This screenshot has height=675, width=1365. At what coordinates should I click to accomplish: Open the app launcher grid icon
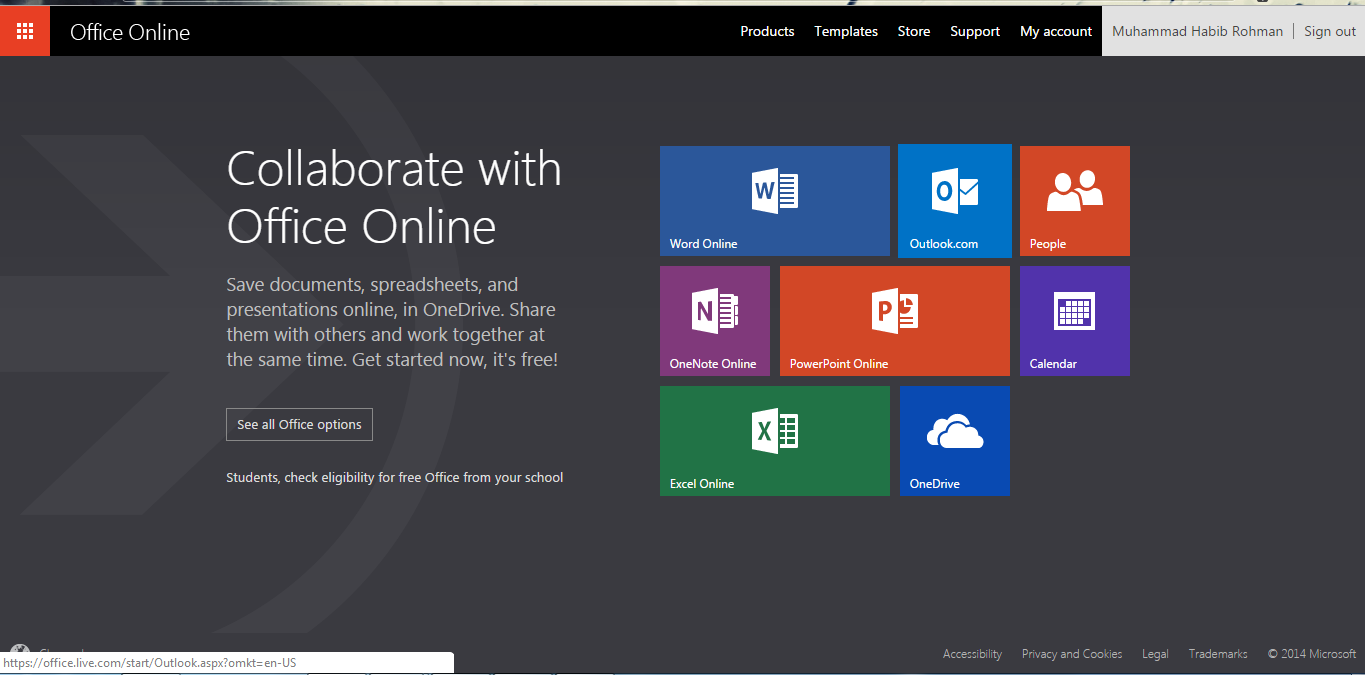coord(25,31)
